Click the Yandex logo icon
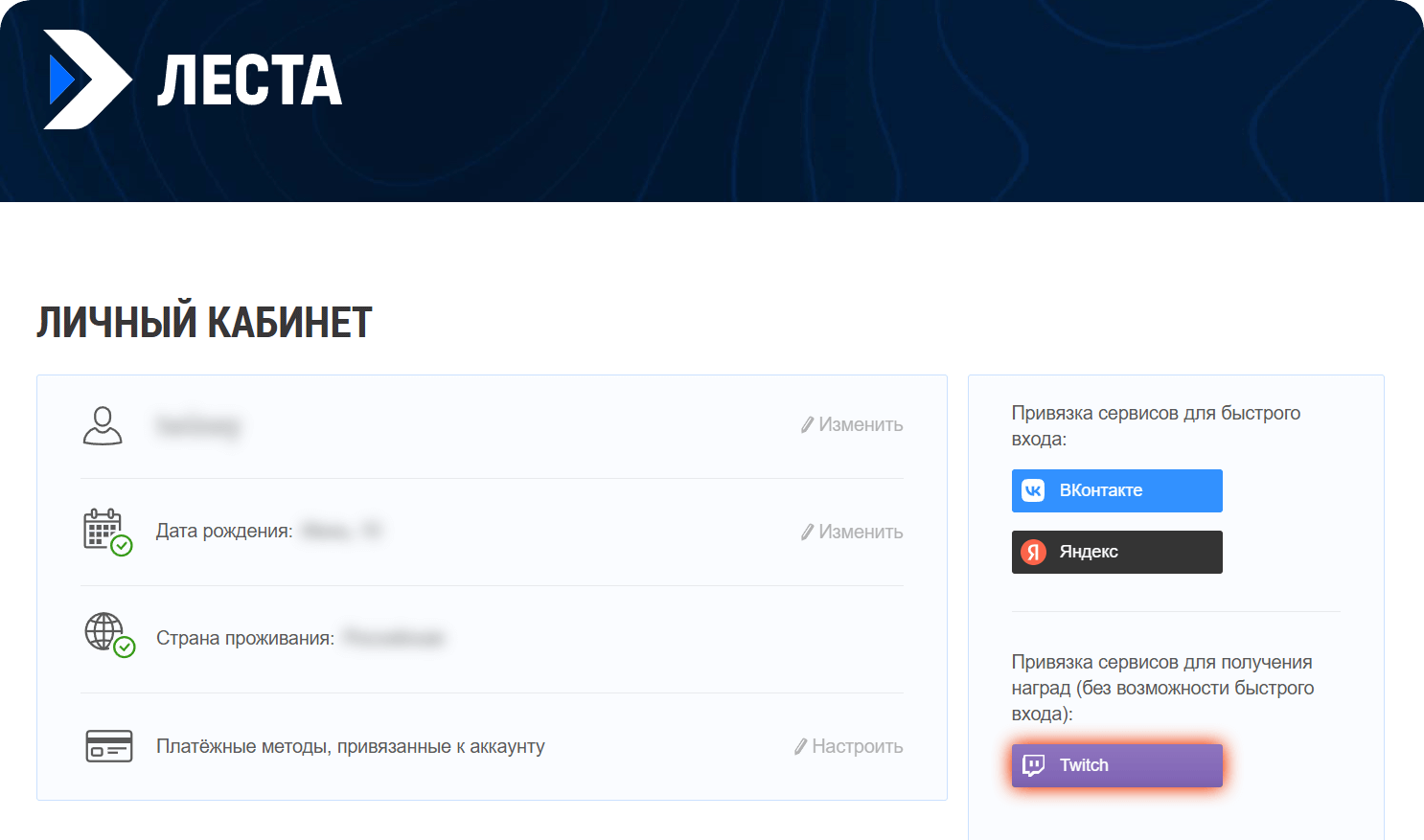Viewport: 1424px width, 840px height. click(1033, 552)
